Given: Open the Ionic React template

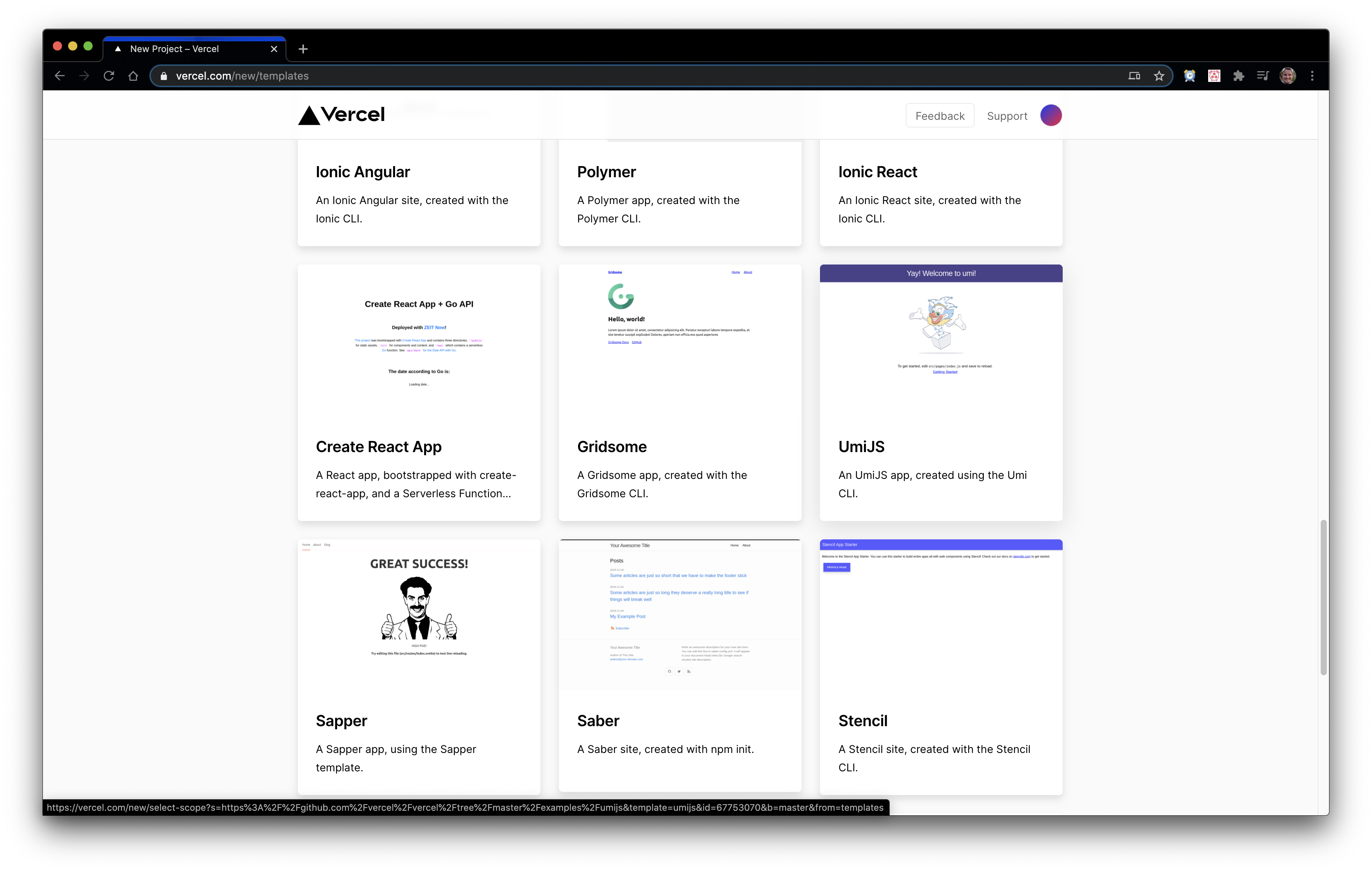Looking at the screenshot, I should pyautogui.click(x=941, y=193).
